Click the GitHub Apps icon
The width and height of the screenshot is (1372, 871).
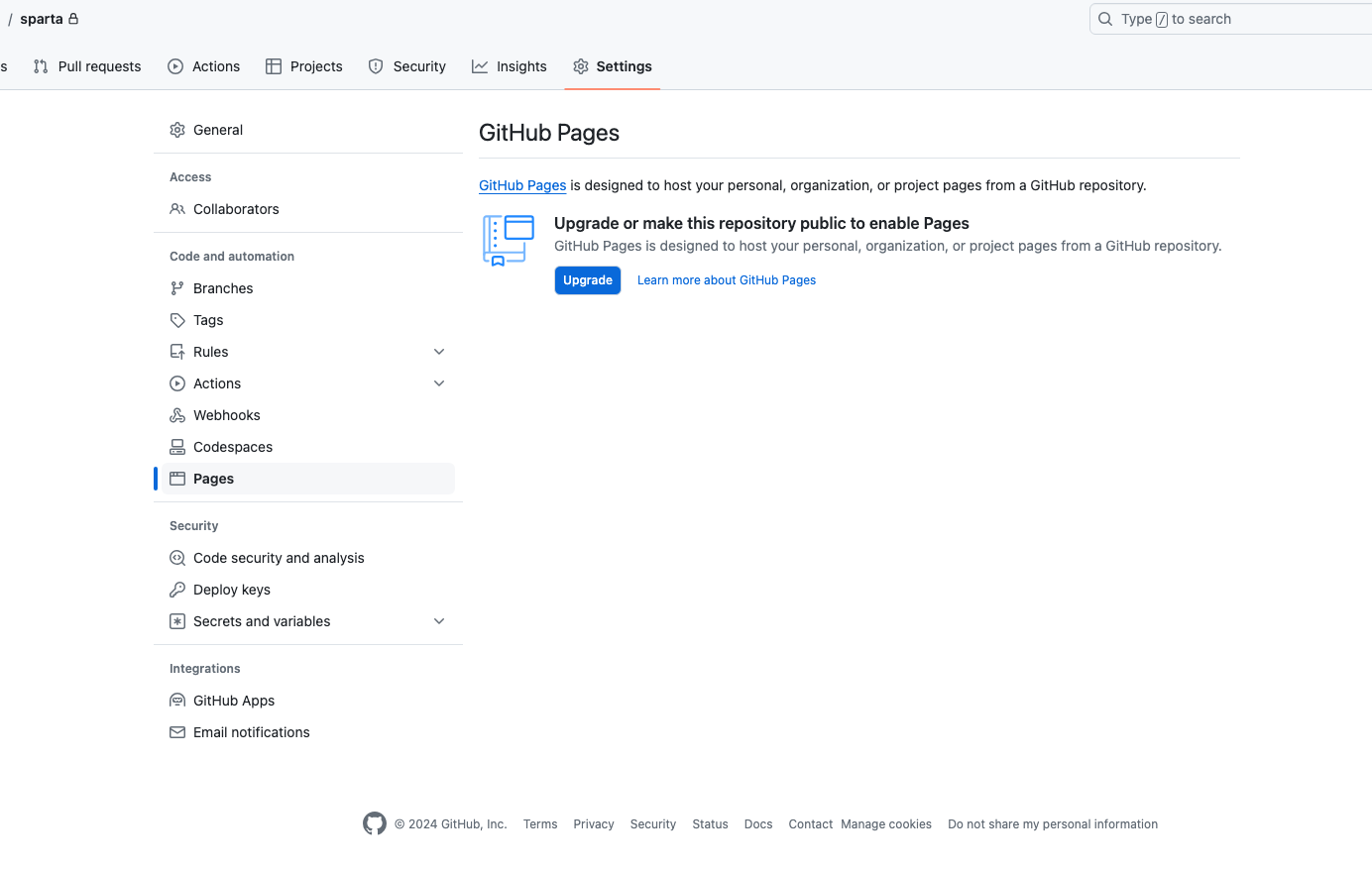click(x=177, y=701)
